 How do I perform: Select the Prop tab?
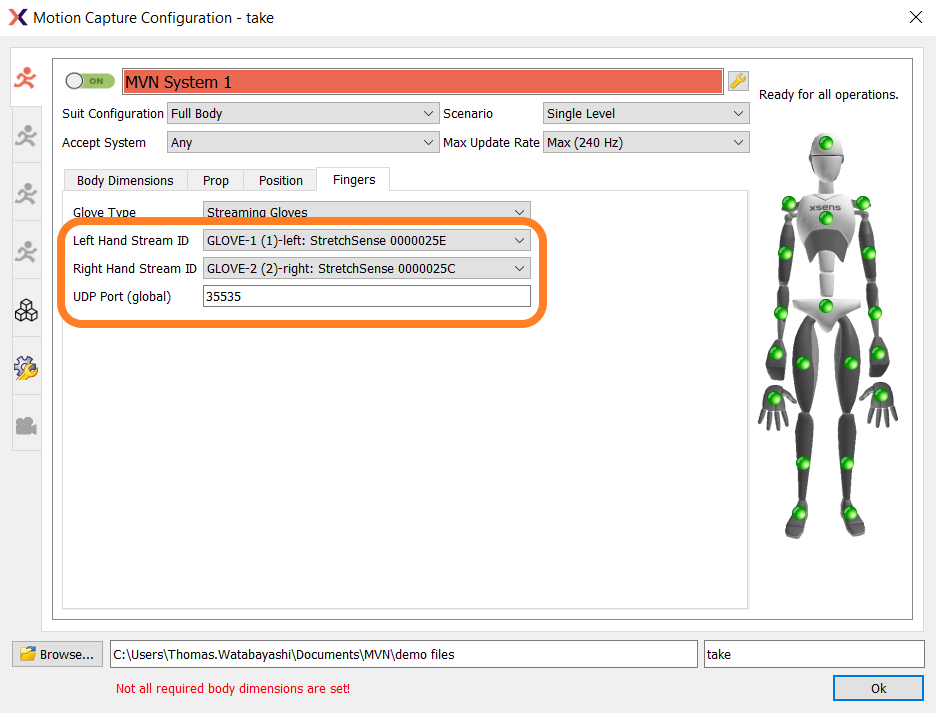click(x=215, y=180)
